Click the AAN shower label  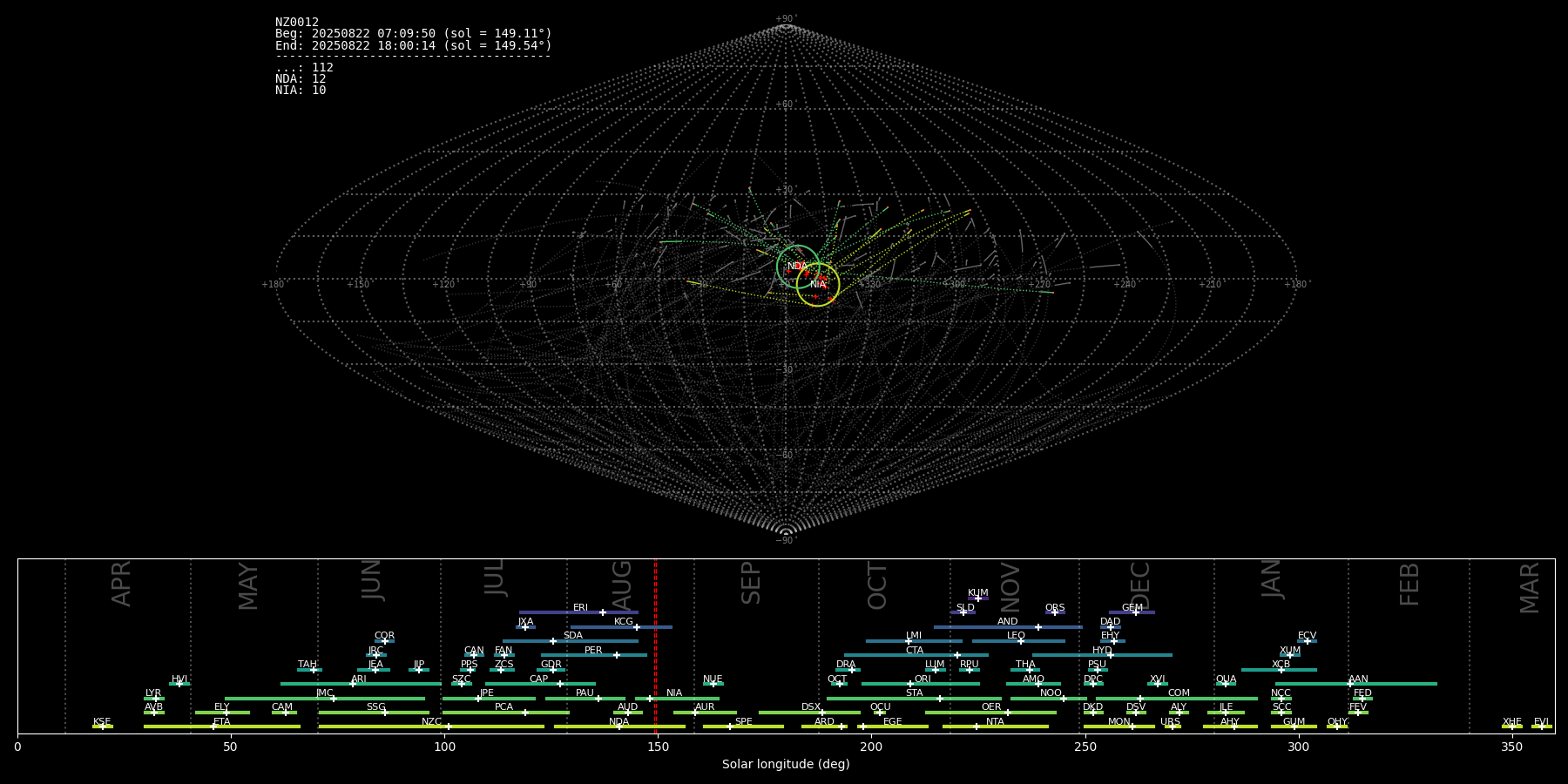[x=1358, y=679]
